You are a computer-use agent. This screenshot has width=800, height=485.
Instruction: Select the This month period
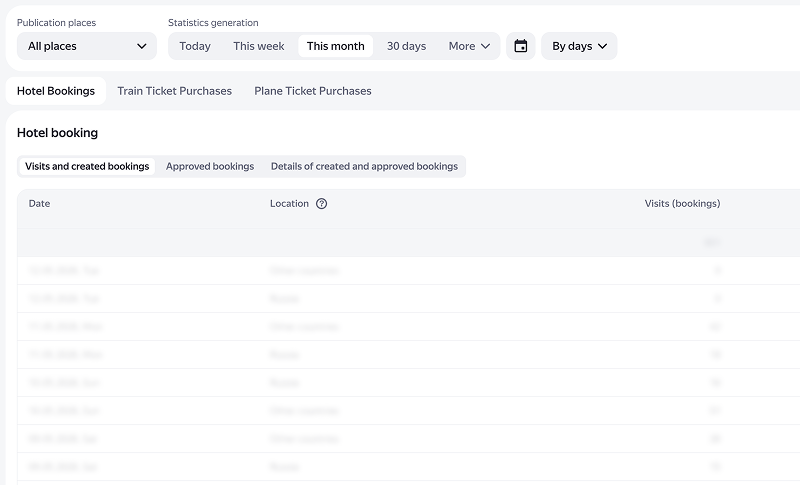tap(336, 46)
